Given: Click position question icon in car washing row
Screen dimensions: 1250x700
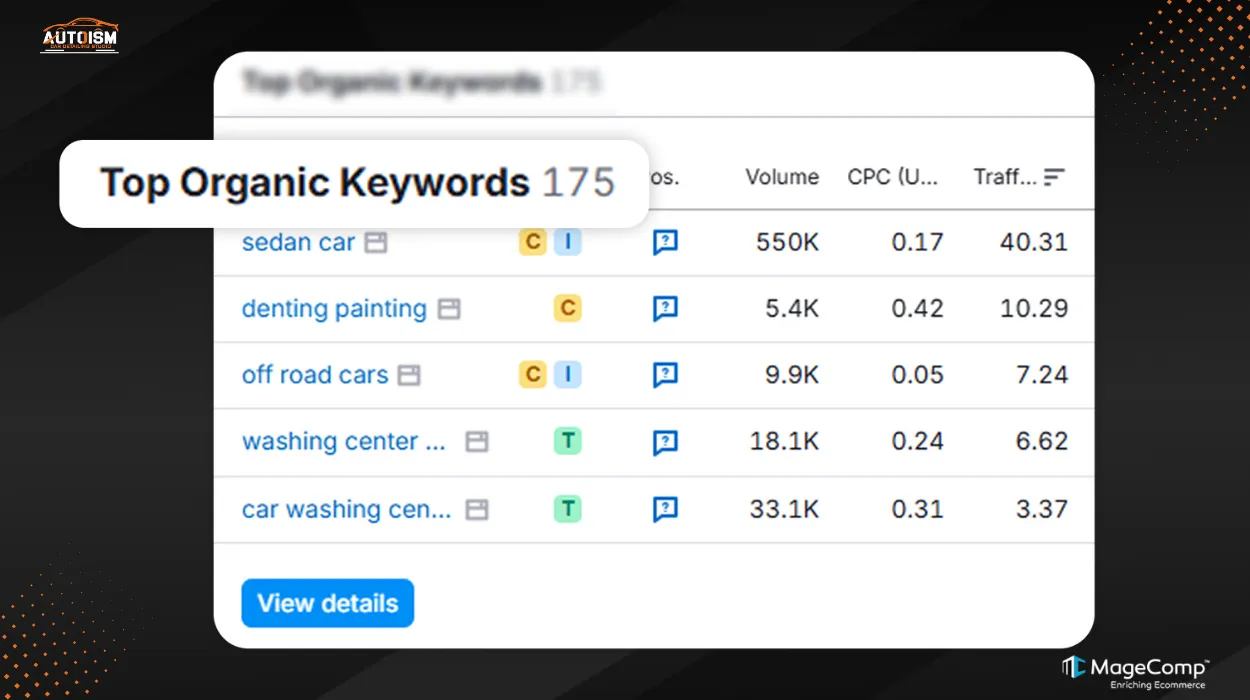Looking at the screenshot, I should point(665,509).
